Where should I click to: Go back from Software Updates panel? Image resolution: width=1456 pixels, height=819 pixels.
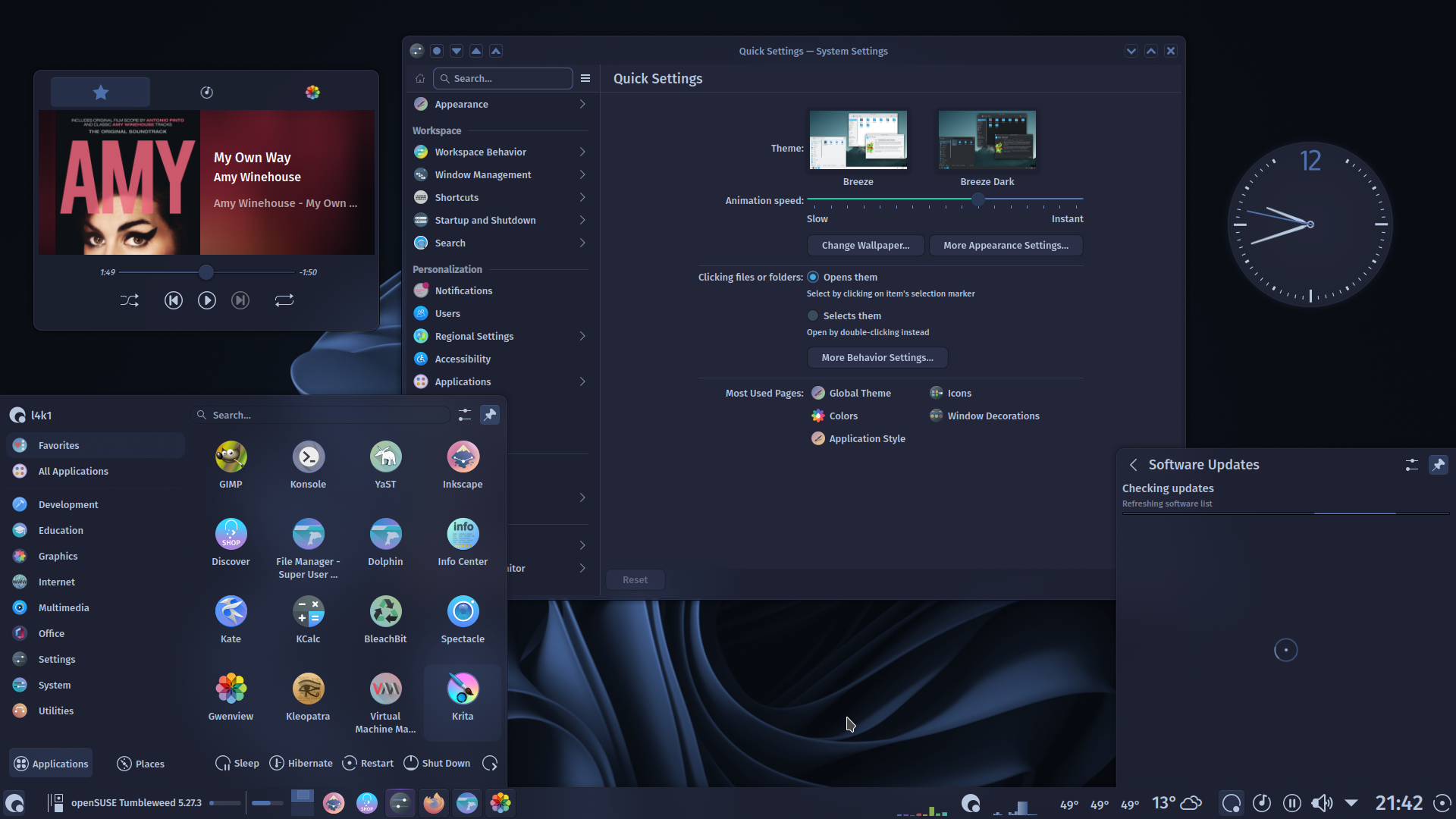(x=1133, y=465)
